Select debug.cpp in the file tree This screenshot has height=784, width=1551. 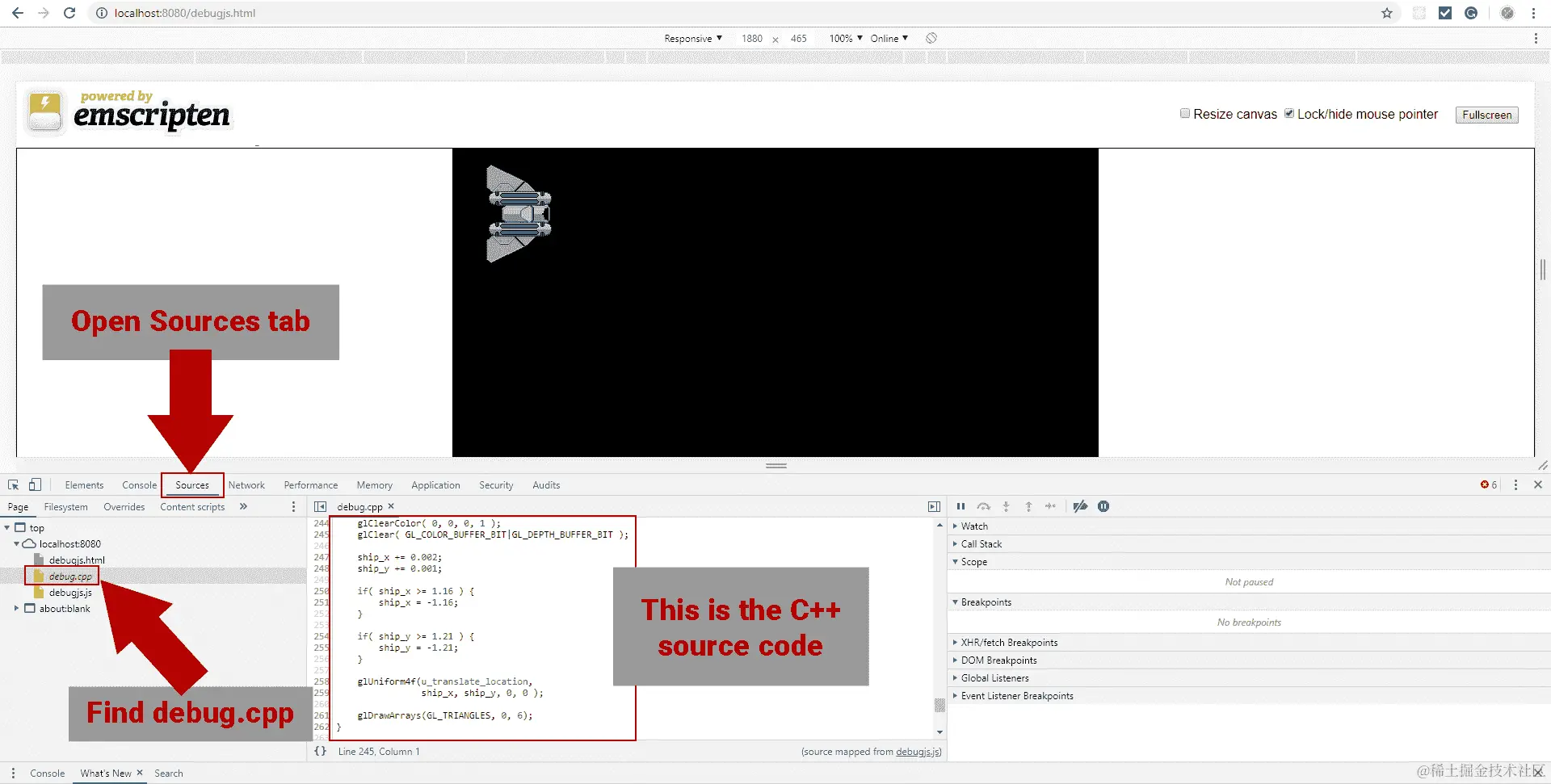click(x=69, y=576)
